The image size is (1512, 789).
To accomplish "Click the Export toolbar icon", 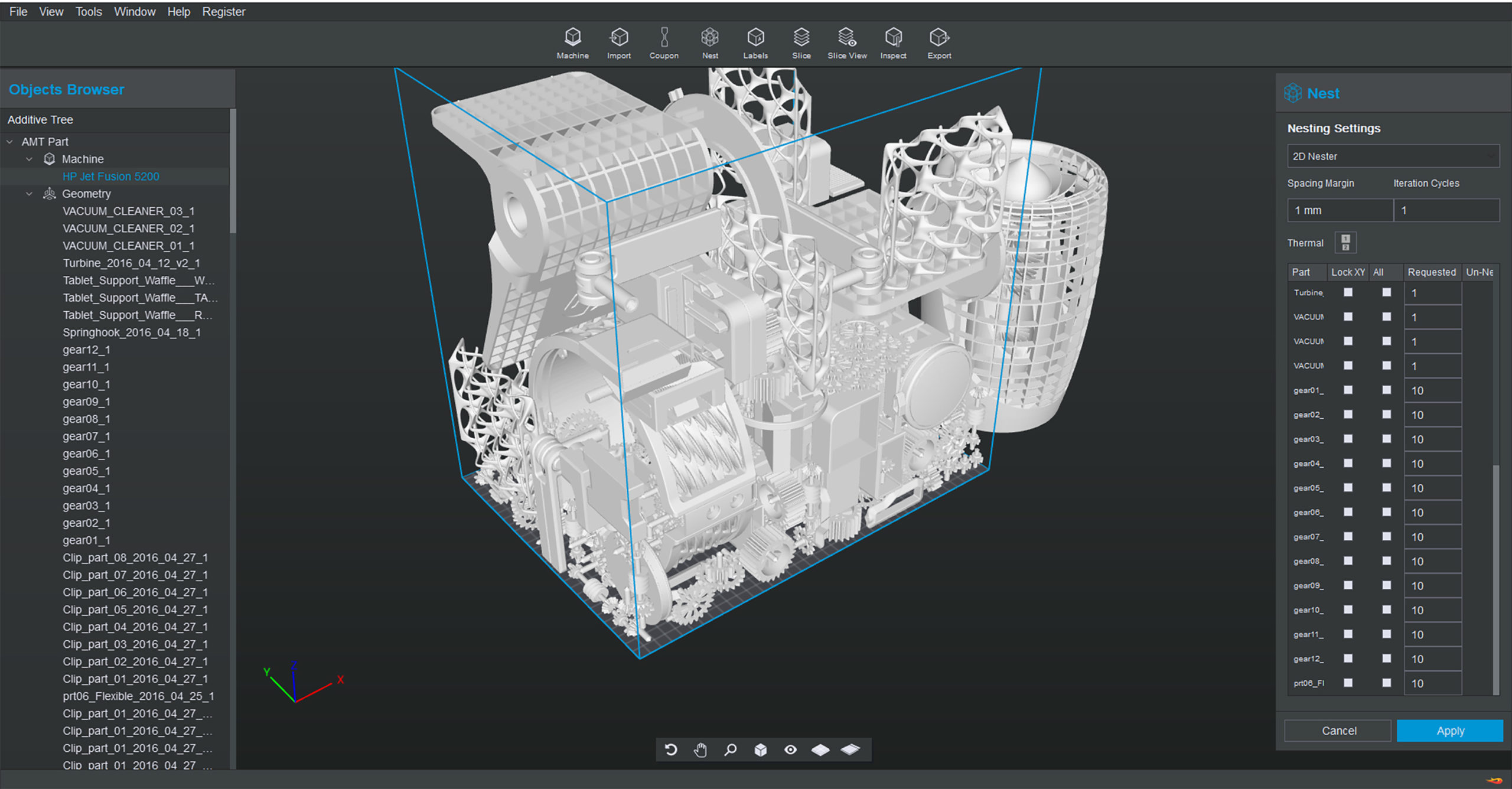I will tap(939, 43).
